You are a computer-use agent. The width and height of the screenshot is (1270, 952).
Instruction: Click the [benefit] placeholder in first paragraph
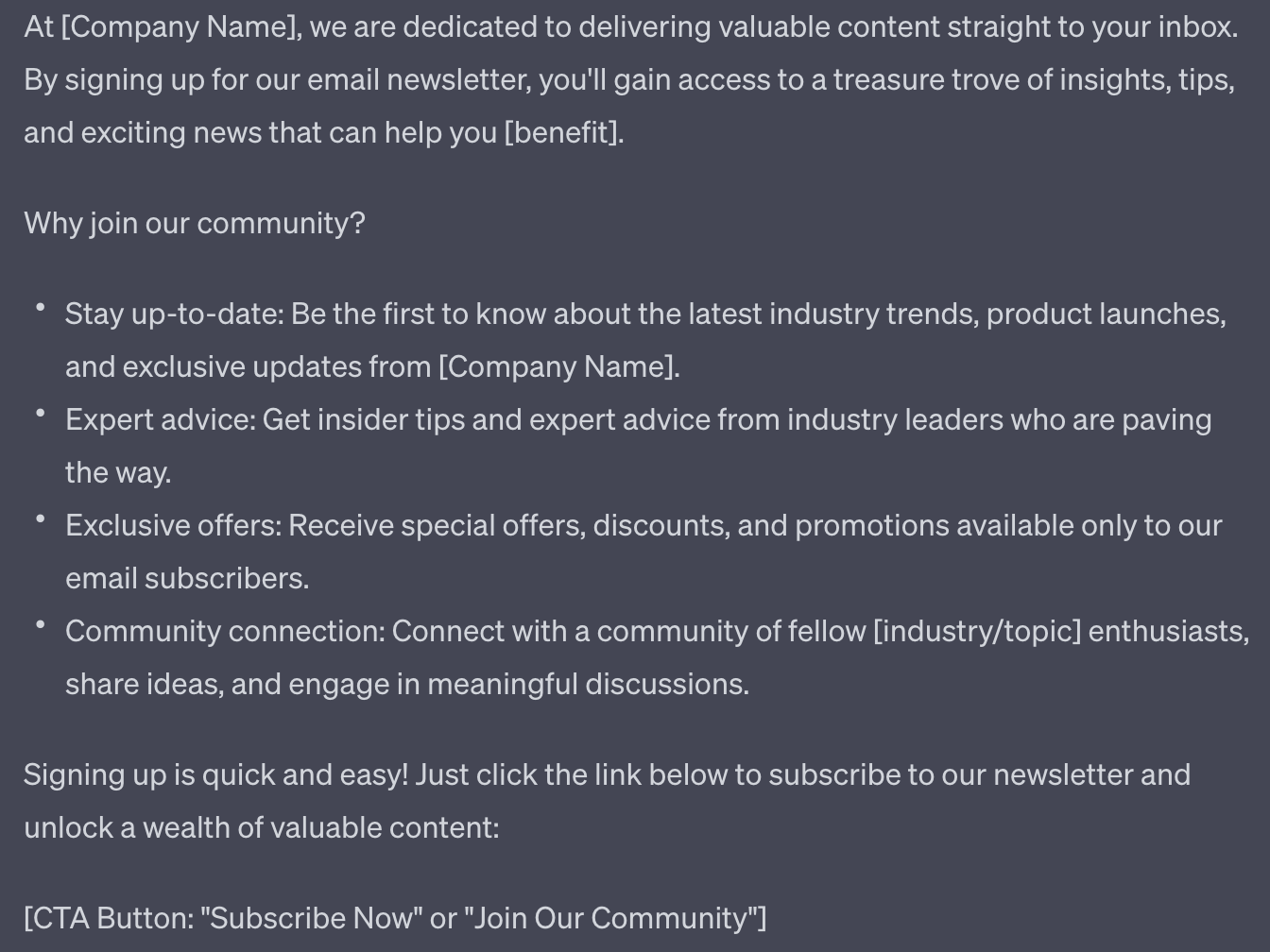pos(564,132)
